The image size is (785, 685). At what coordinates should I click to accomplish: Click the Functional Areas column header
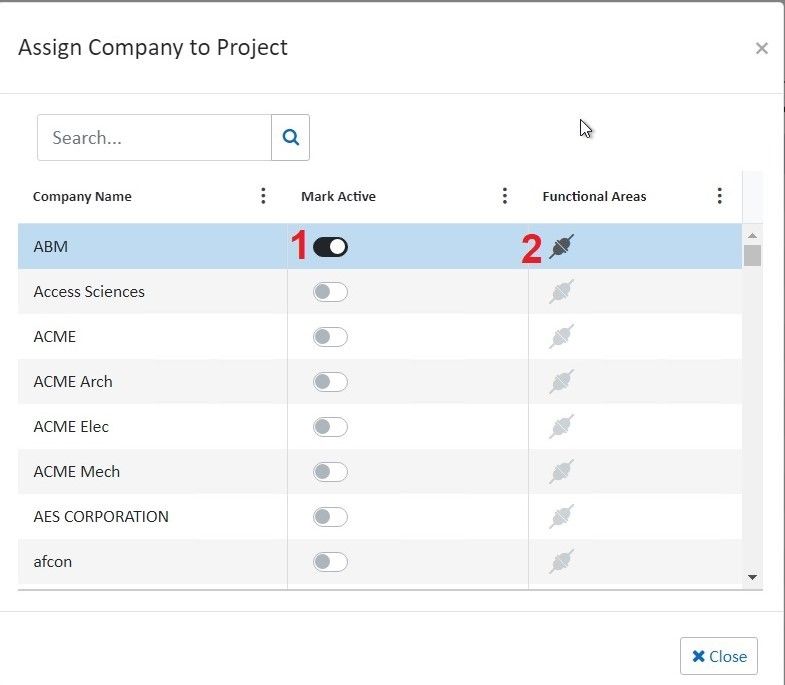594,196
